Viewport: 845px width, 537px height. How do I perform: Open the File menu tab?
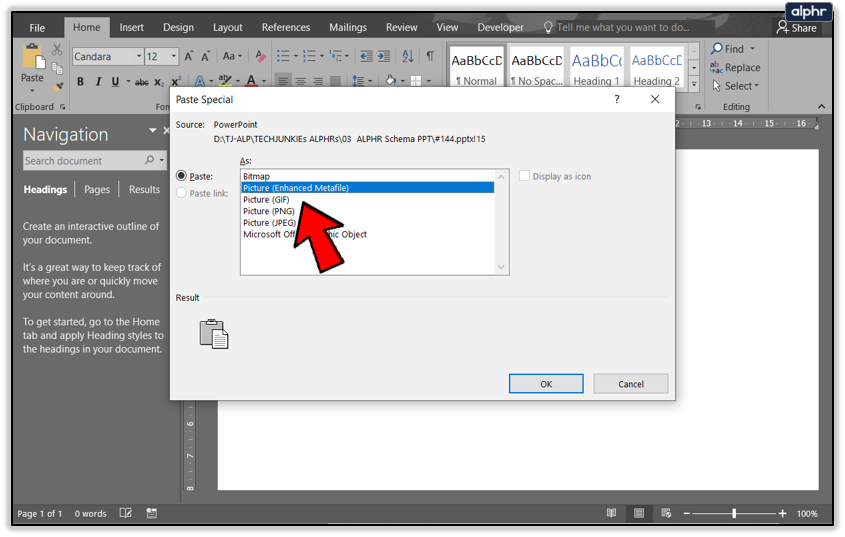point(37,27)
